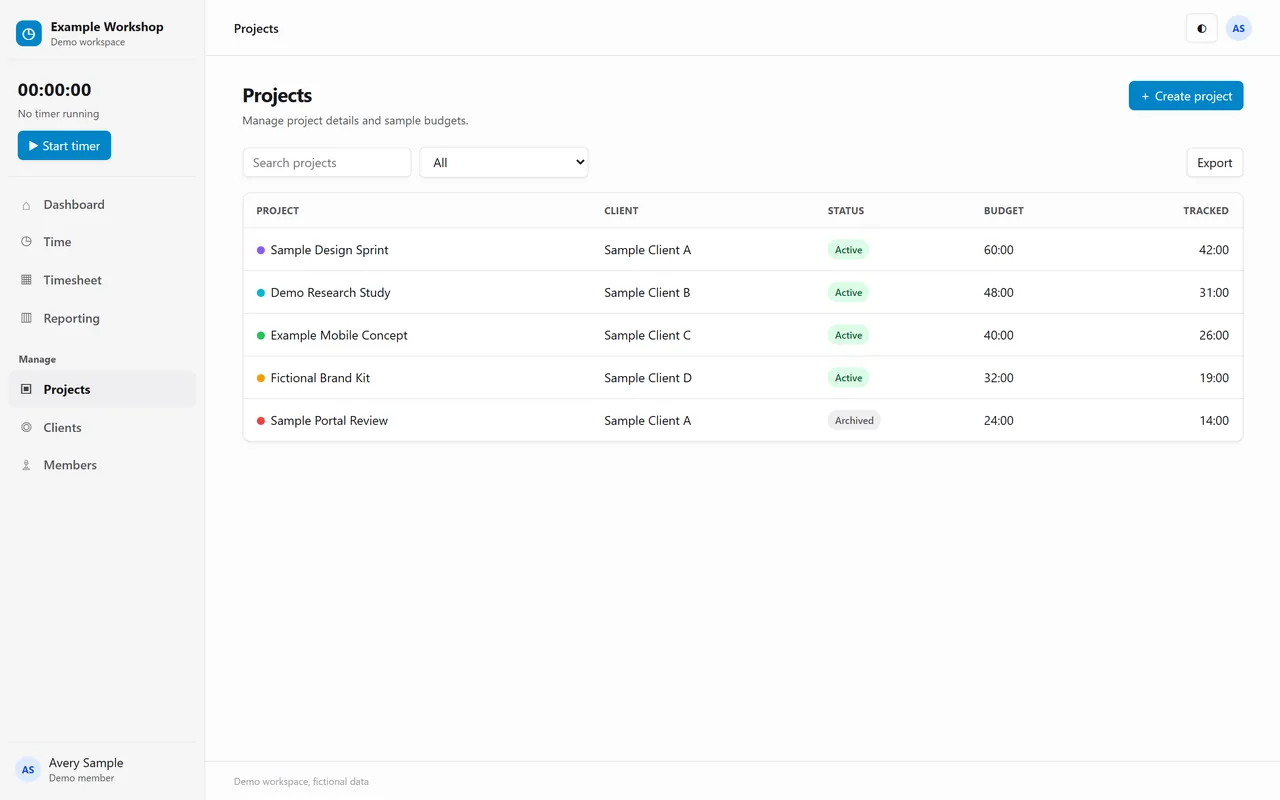Focus the Search projects field
The width and height of the screenshot is (1280, 800).
tap(327, 162)
